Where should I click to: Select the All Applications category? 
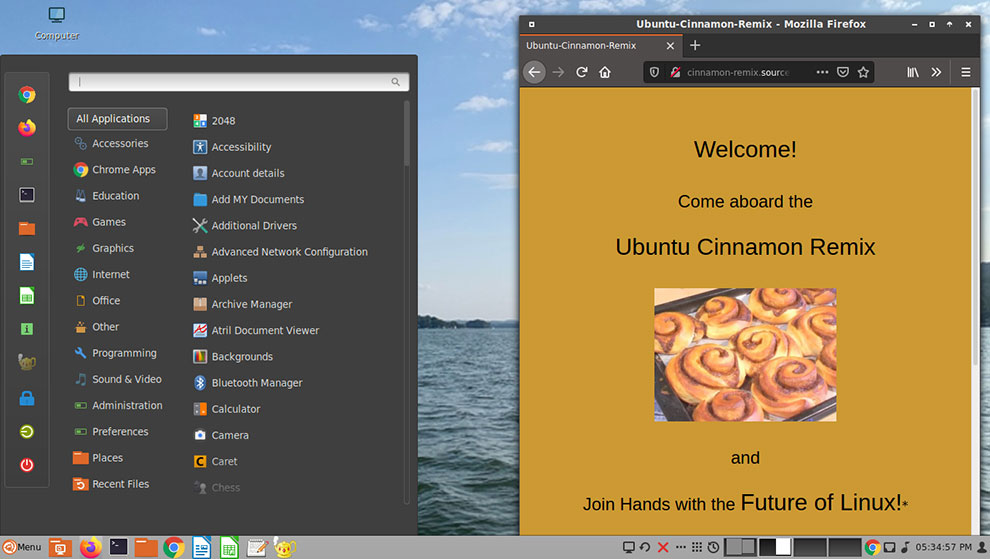pyautogui.click(x=117, y=119)
